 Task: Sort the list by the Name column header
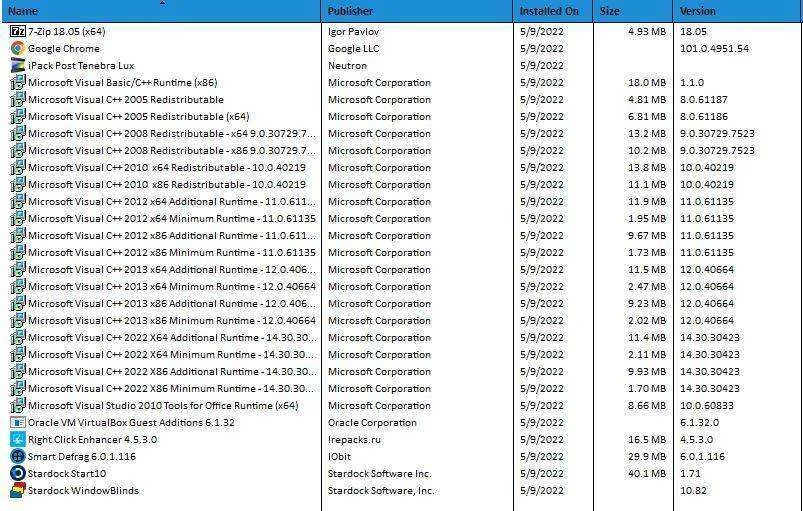click(x=162, y=11)
